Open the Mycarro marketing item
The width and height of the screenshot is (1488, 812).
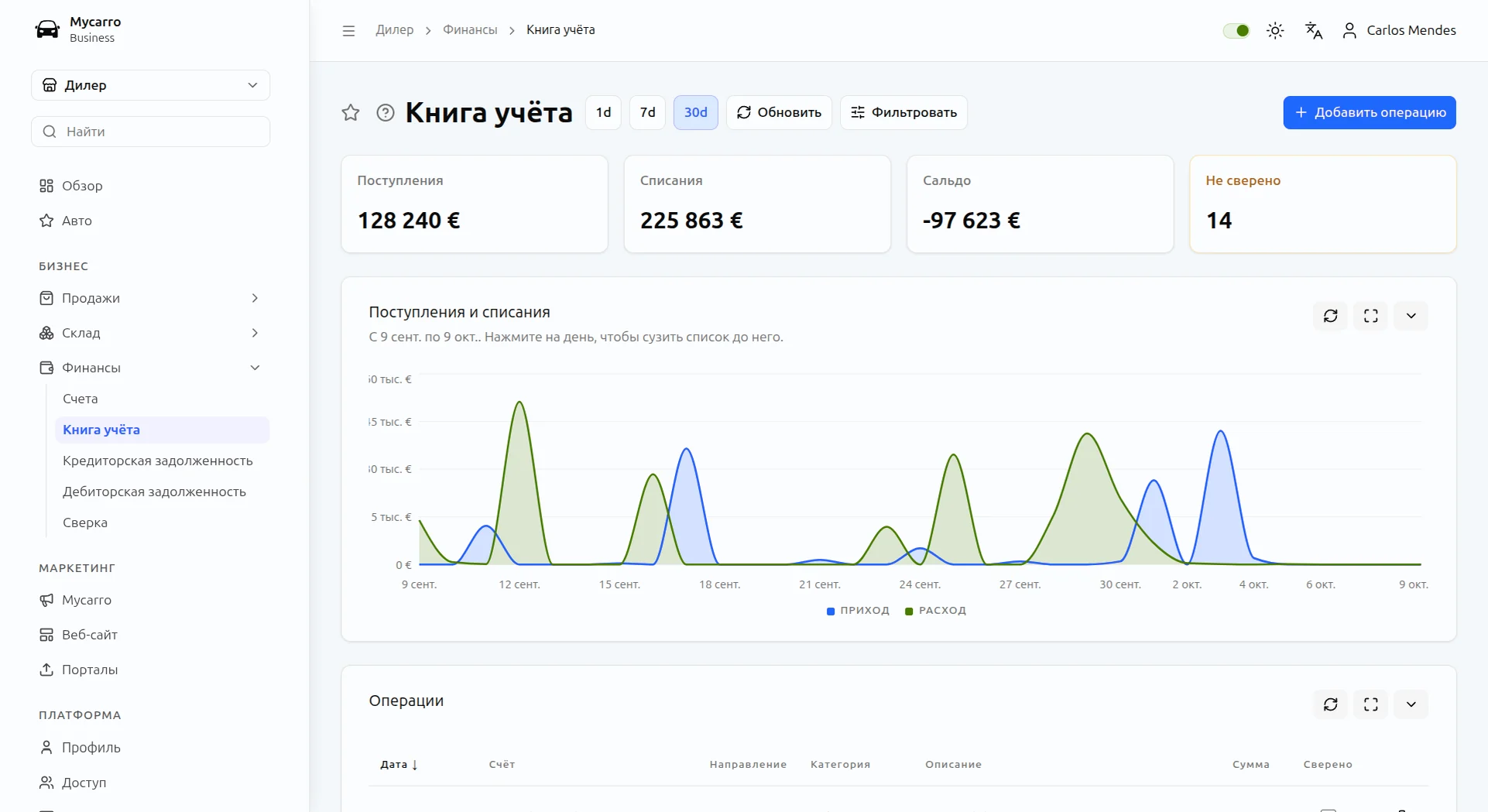pos(151,600)
